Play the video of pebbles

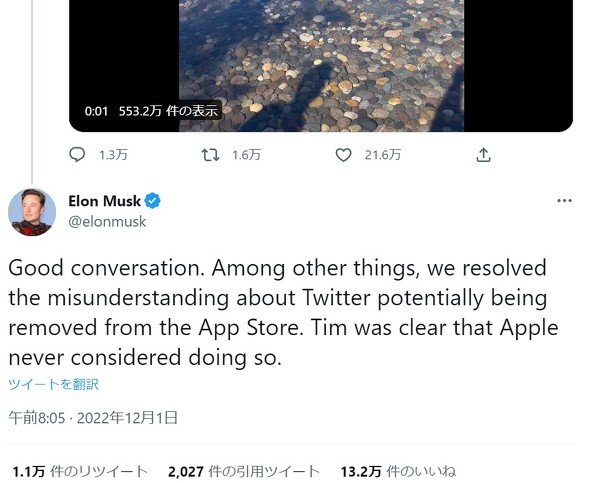321,66
